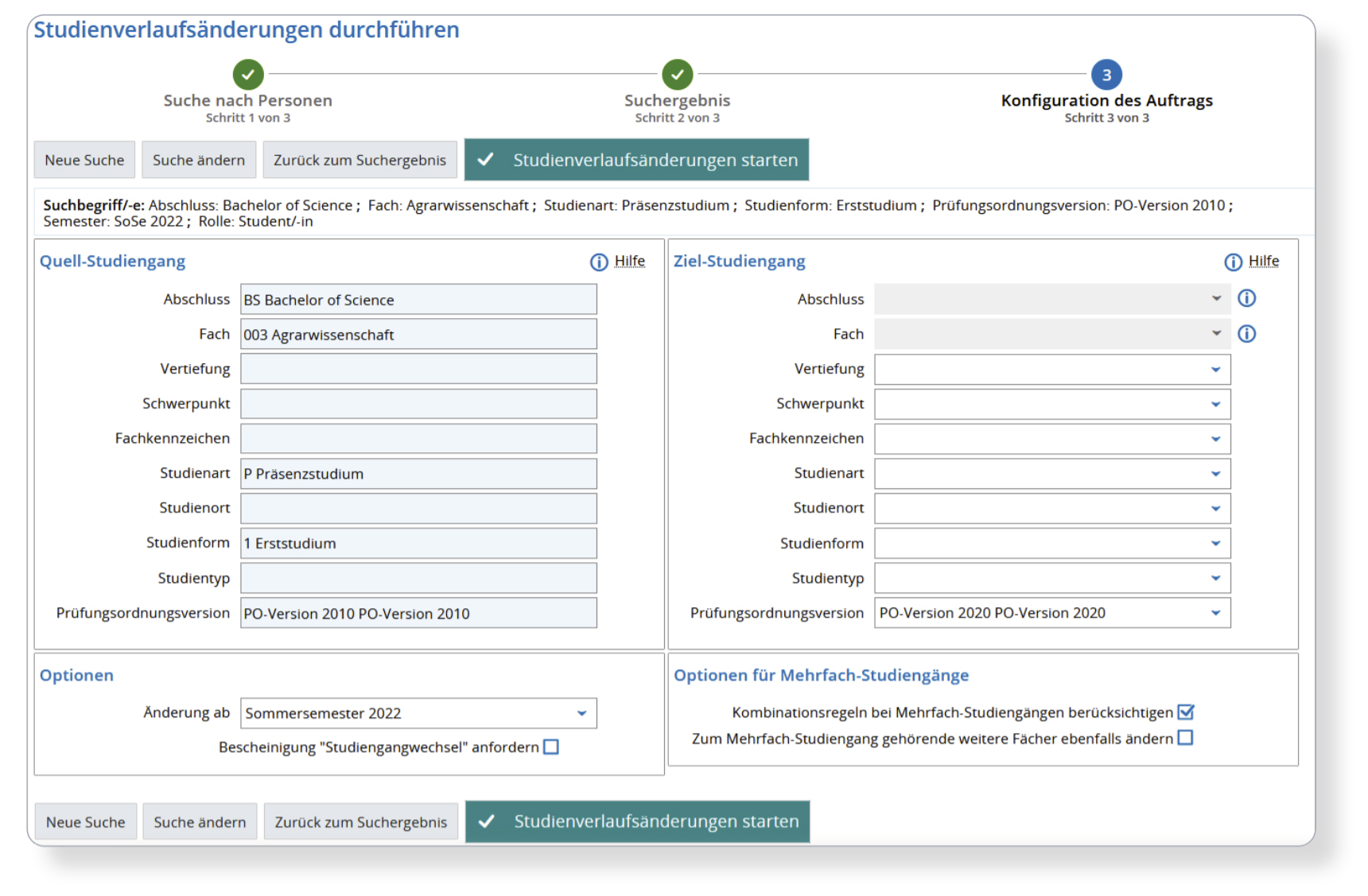Screen dimensions: 1368x896
Task: Go to step Suche nach Personen
Action: pyautogui.click(x=248, y=101)
